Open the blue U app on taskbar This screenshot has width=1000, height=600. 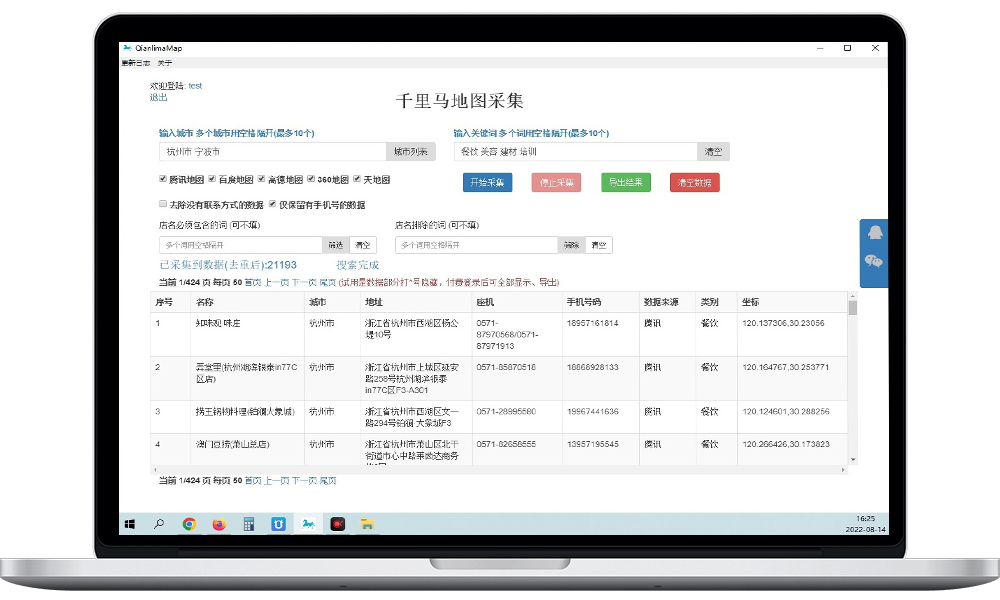tap(279, 524)
